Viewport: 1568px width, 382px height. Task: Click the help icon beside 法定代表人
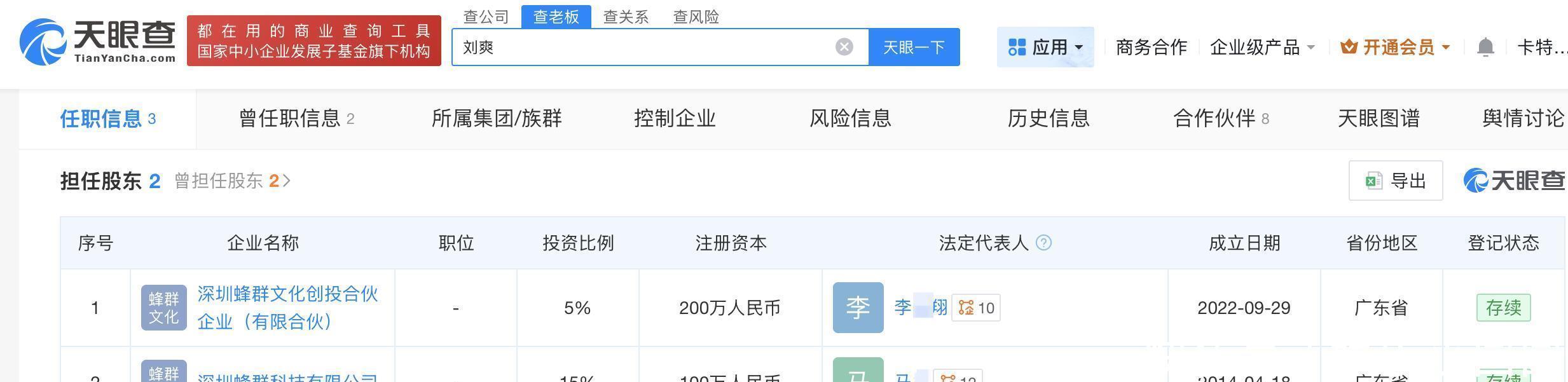tap(1043, 243)
